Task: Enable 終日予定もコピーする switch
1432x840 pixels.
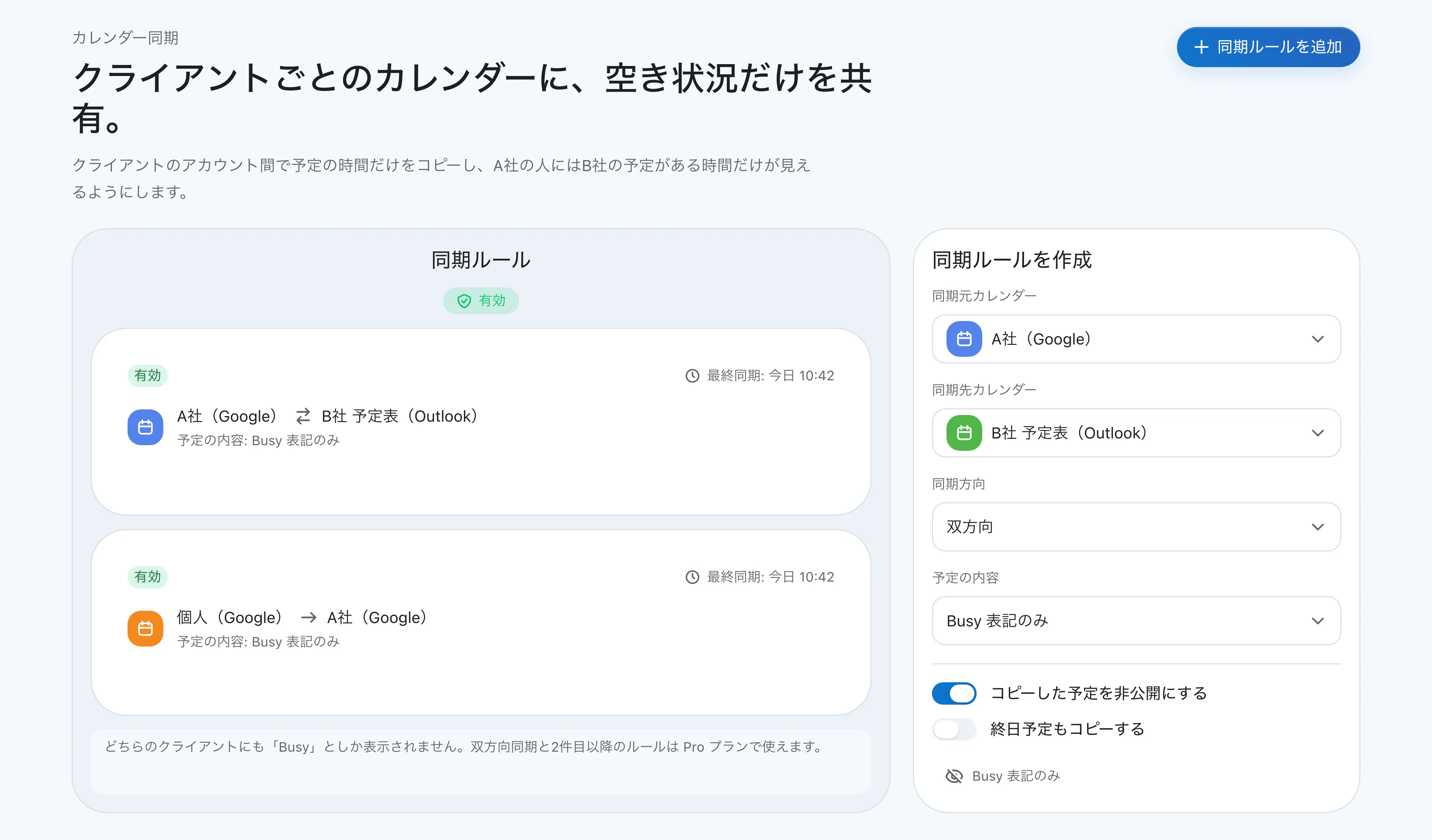Action: tap(954, 729)
